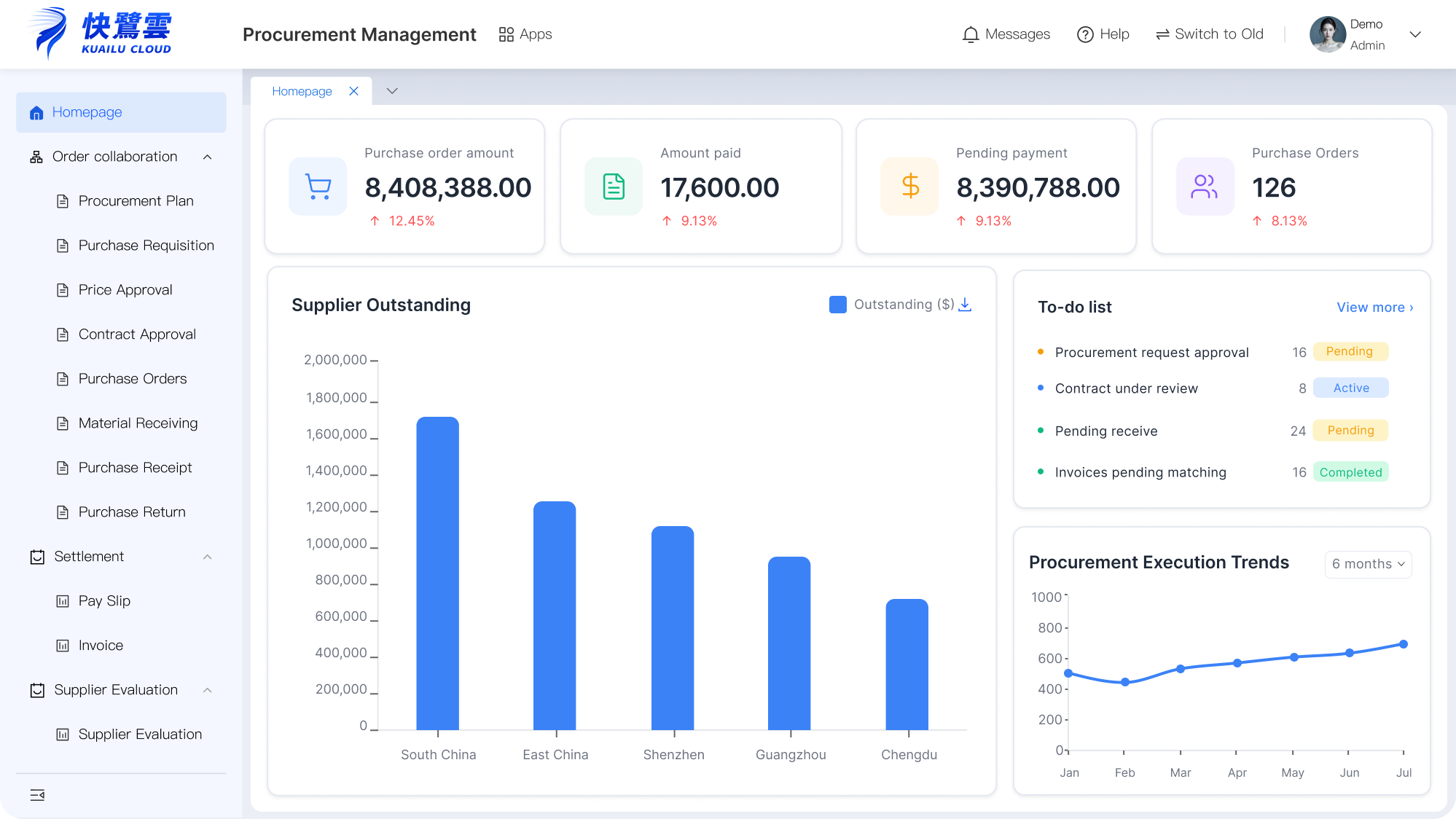The image size is (1456, 819).
Task: Open Invoices pending matching item
Action: point(1140,472)
